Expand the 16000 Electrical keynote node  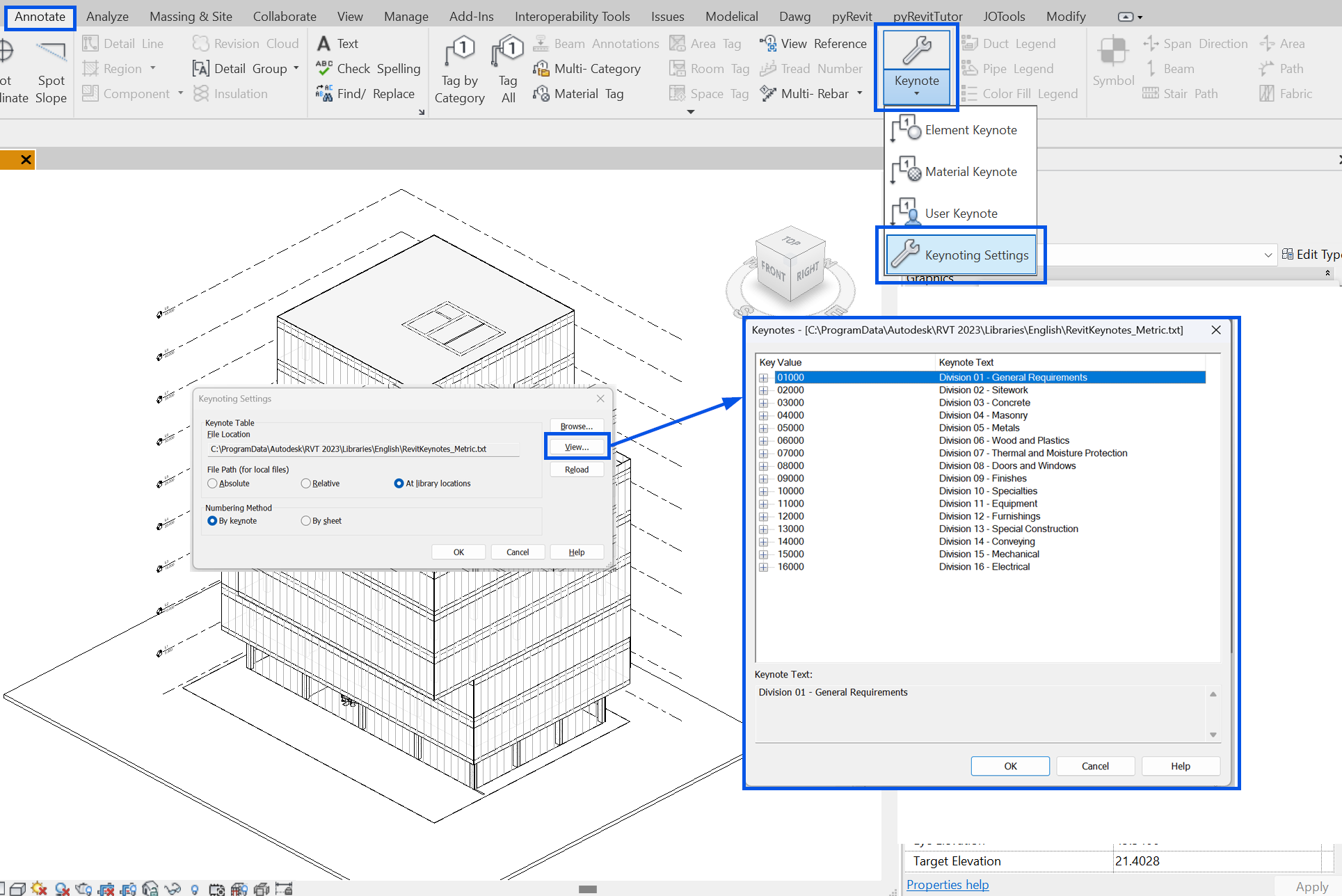764,567
